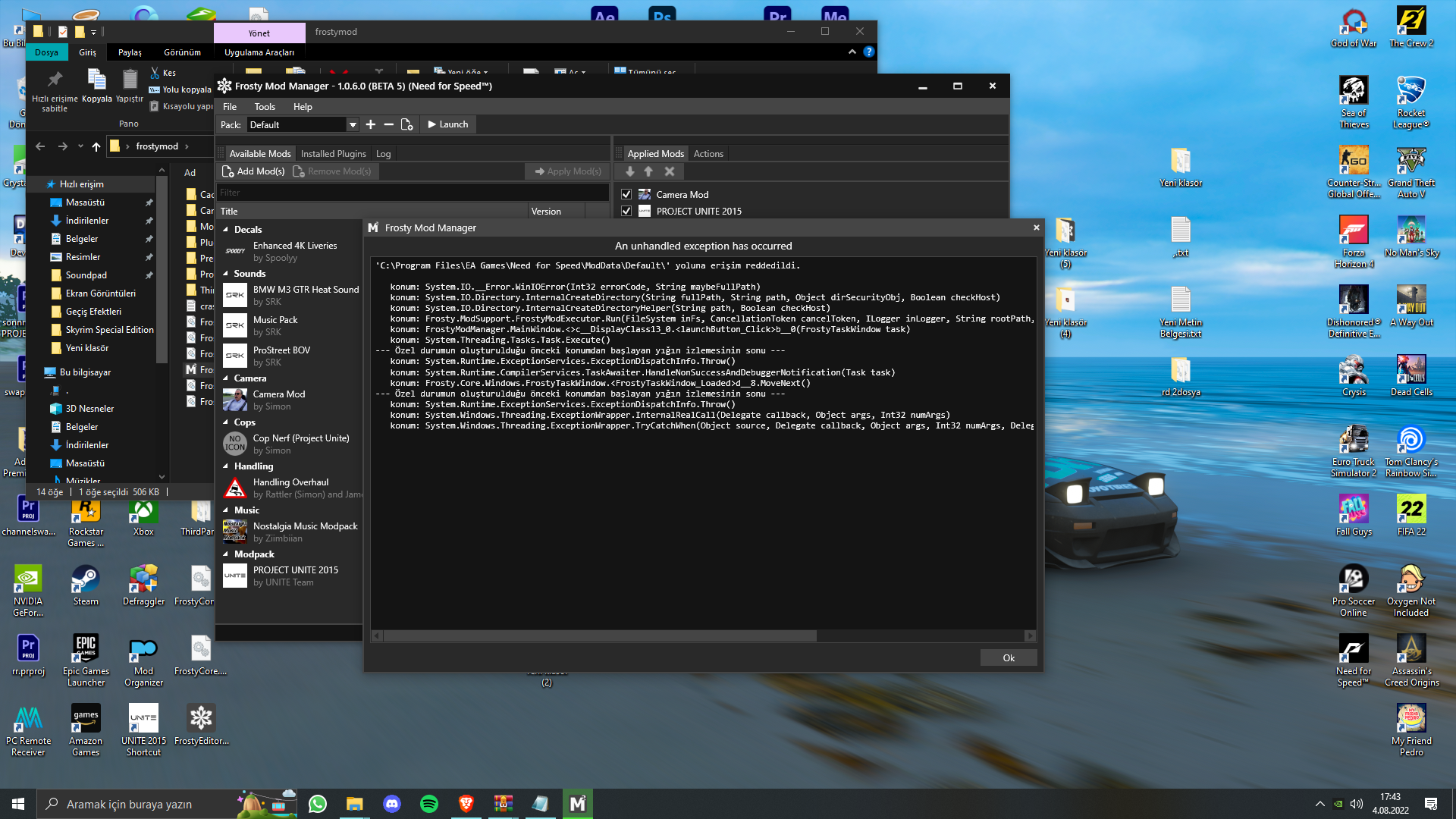The width and height of the screenshot is (1456, 819).
Task: Remove the applied mod with X icon
Action: [669, 171]
